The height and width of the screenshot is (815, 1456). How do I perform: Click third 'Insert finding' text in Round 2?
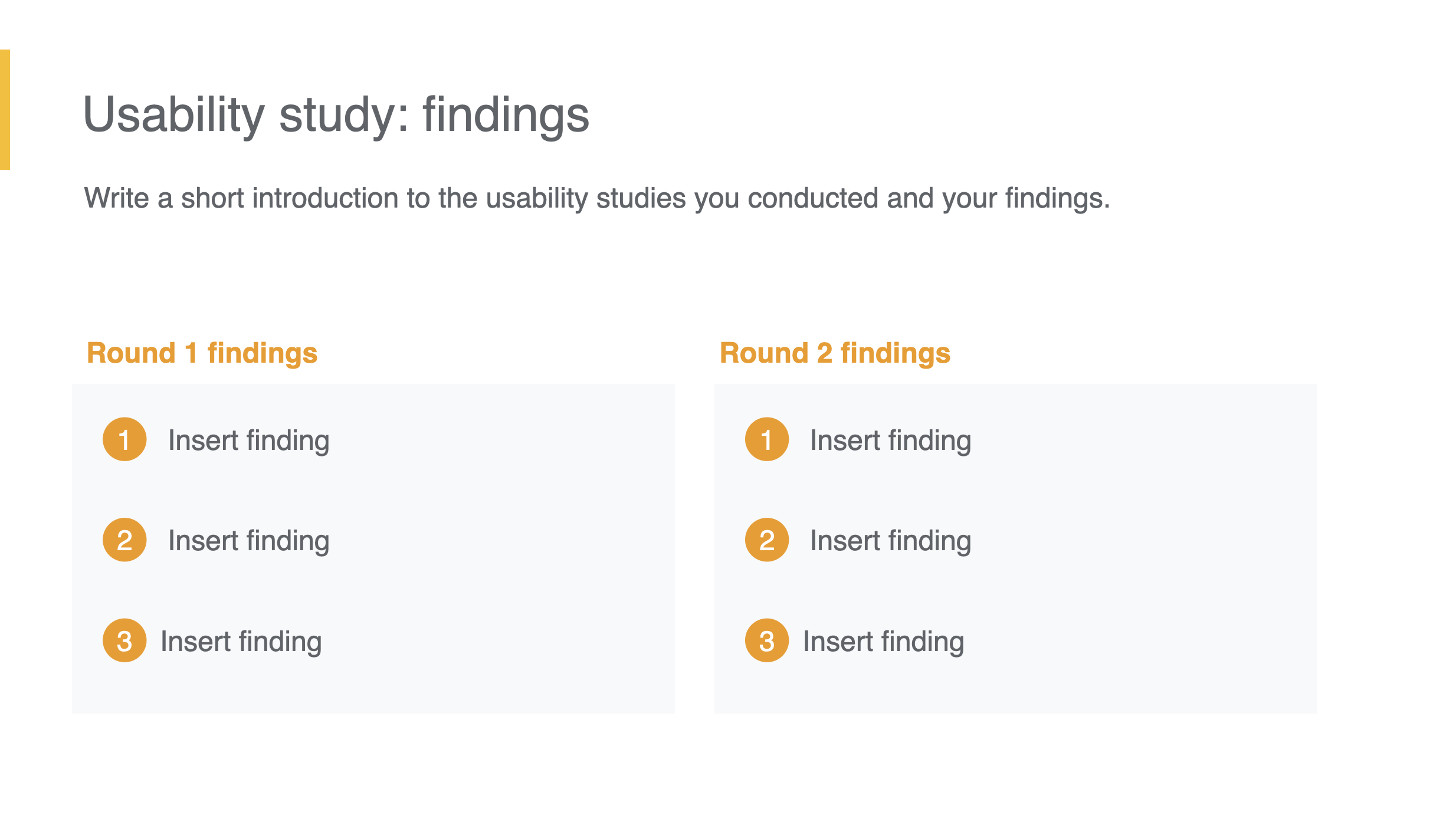pyautogui.click(x=883, y=642)
